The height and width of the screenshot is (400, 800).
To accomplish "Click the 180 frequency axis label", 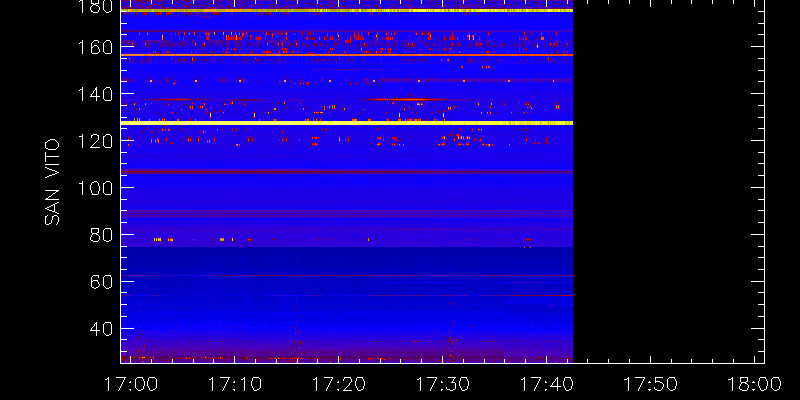I will pos(95,7).
